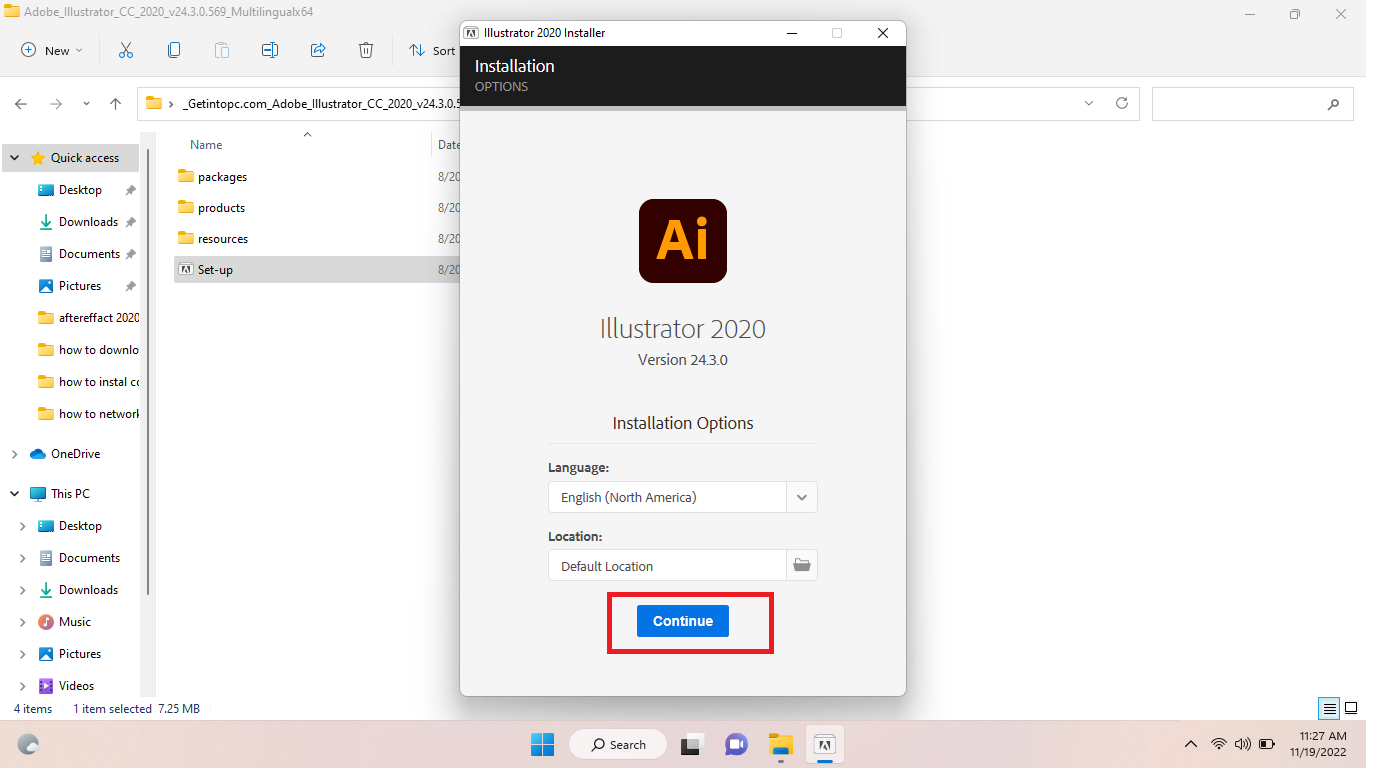This screenshot has height=780, width=1378.
Task: Pin icon next to Quick access Downloads
Action: click(x=130, y=222)
